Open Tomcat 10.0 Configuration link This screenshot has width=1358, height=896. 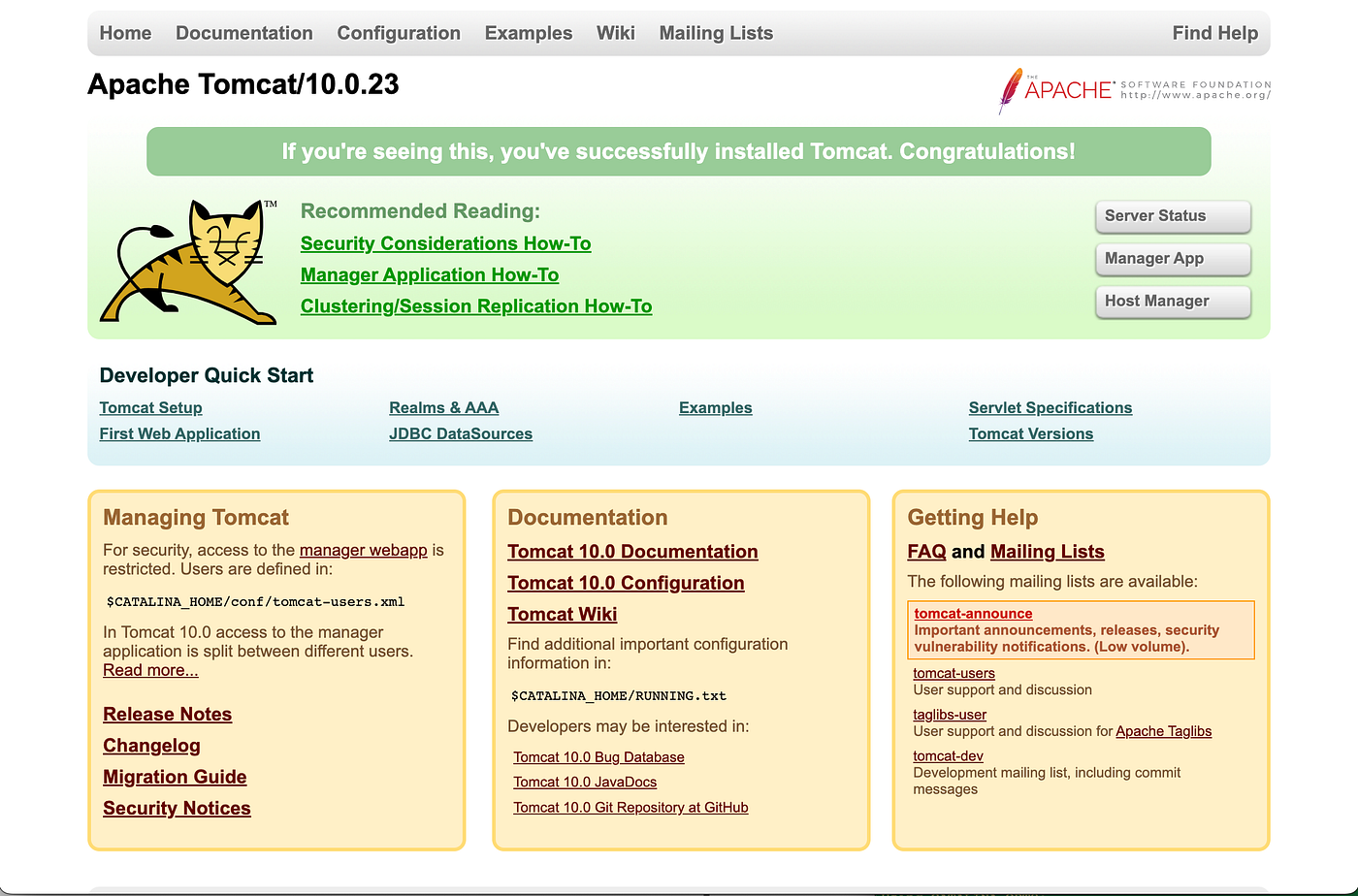tap(626, 583)
